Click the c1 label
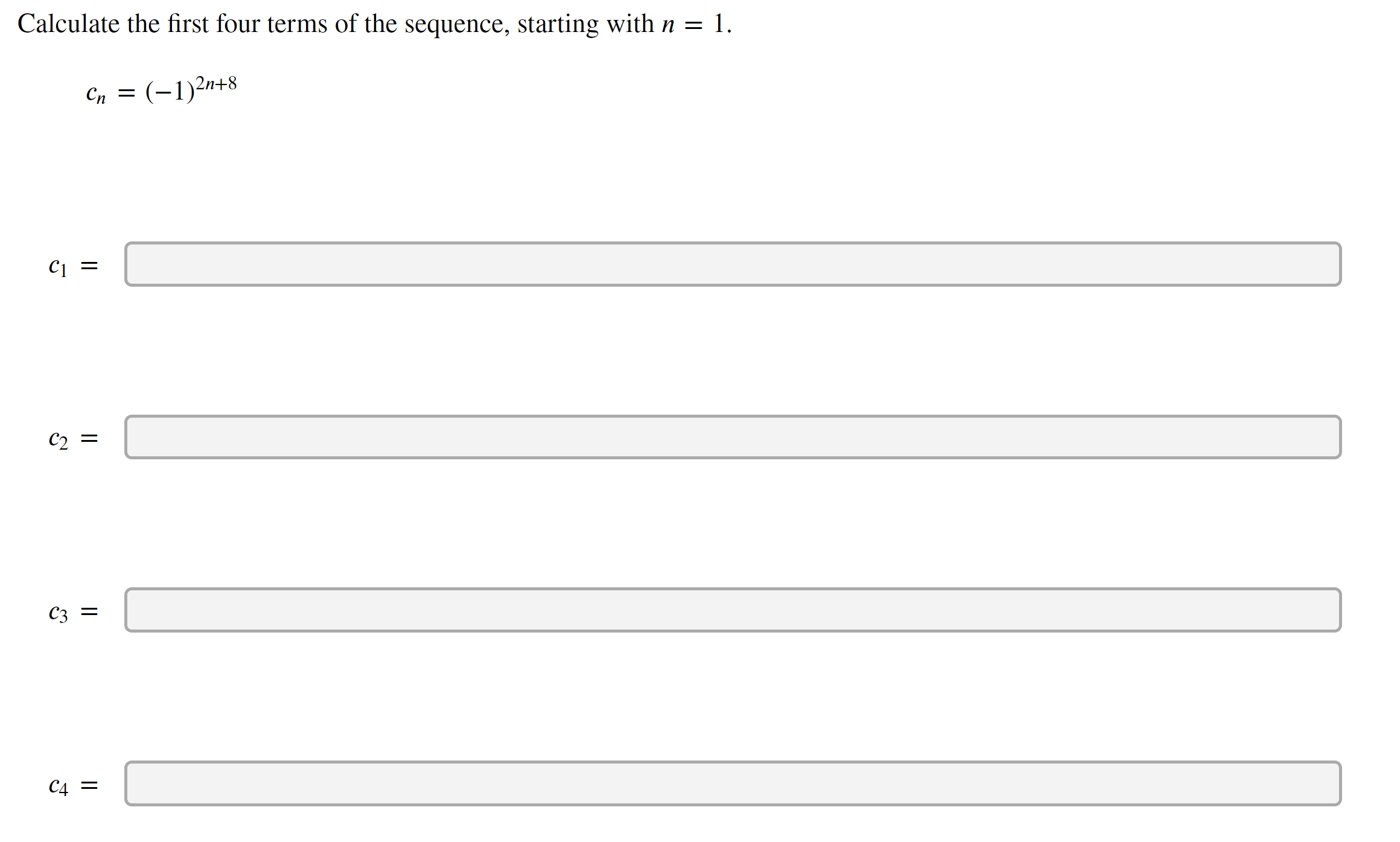 pyautogui.click(x=57, y=264)
